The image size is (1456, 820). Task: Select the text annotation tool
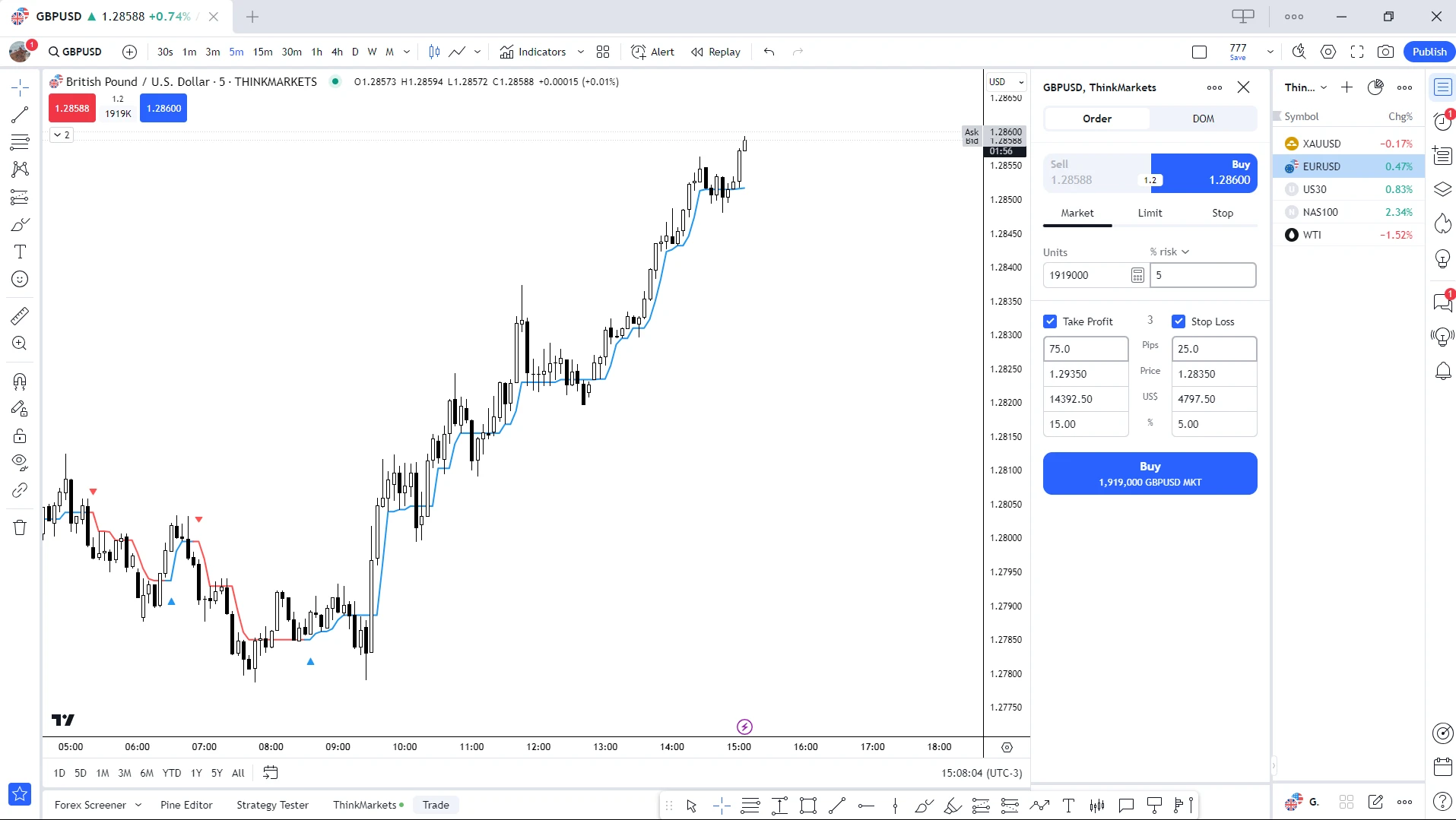[x=20, y=252]
